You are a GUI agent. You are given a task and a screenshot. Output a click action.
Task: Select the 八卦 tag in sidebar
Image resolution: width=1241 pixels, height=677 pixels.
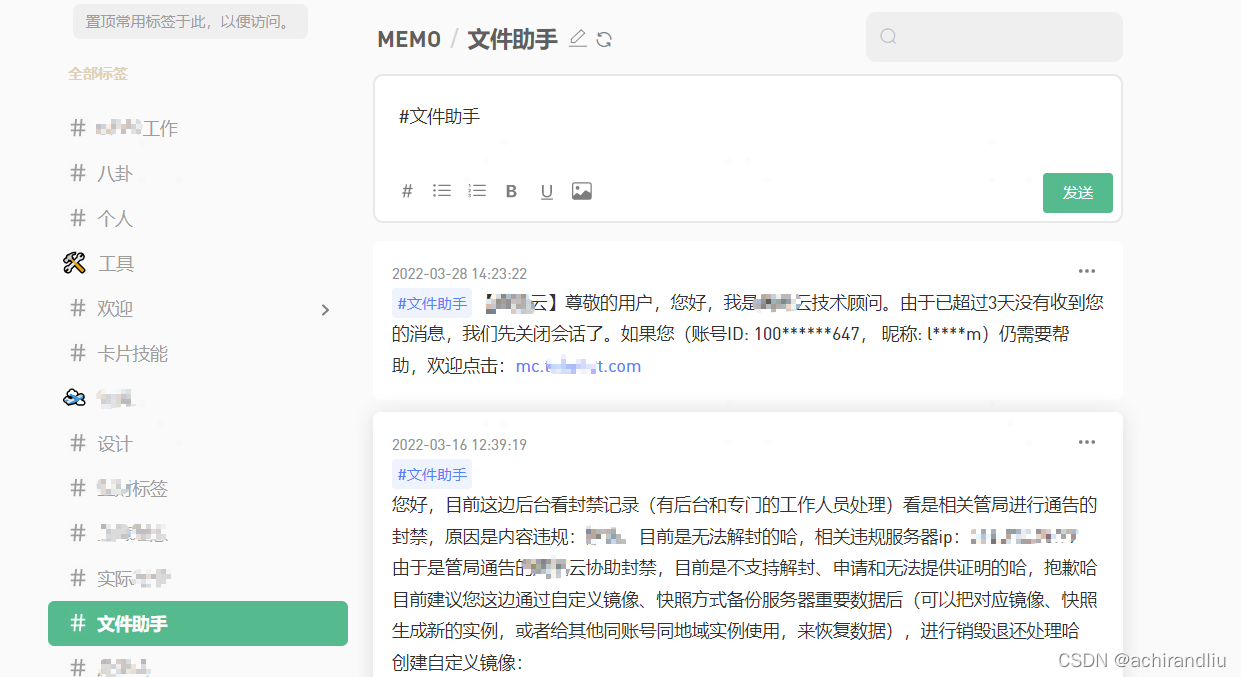point(114,173)
